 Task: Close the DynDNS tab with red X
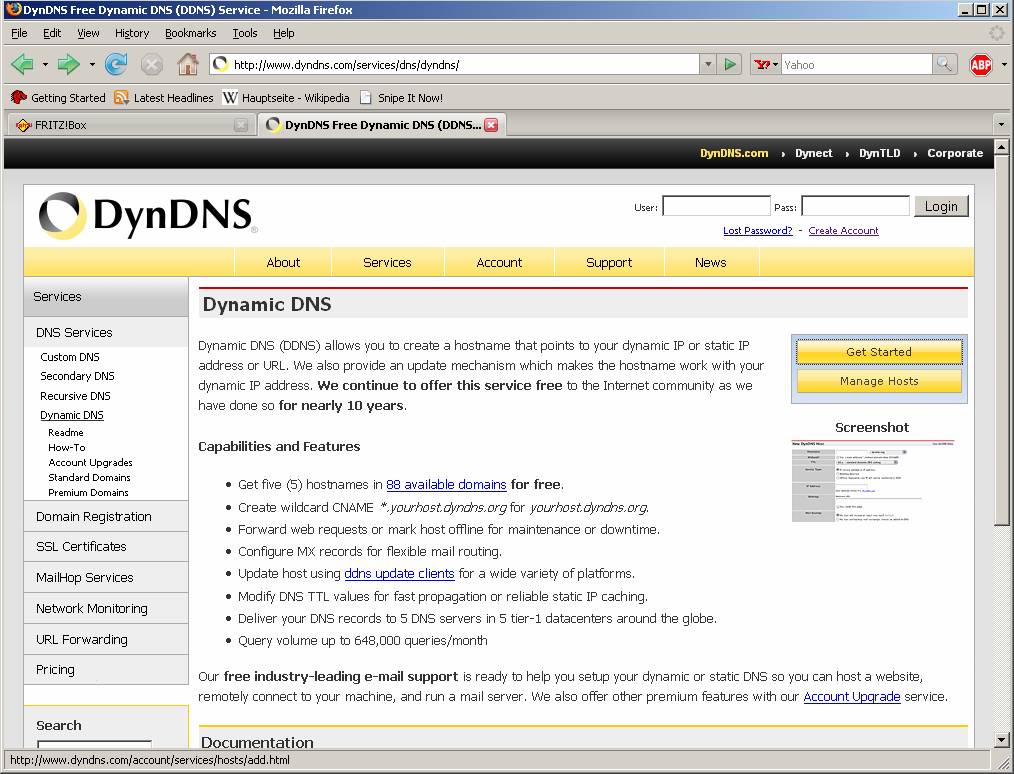491,125
